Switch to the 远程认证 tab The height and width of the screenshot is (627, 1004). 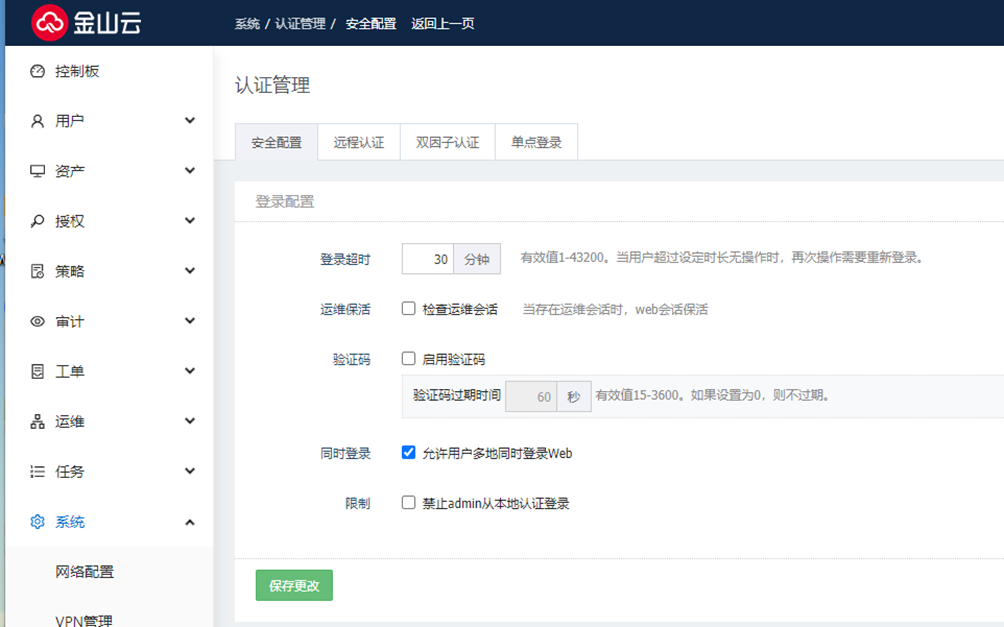[358, 142]
